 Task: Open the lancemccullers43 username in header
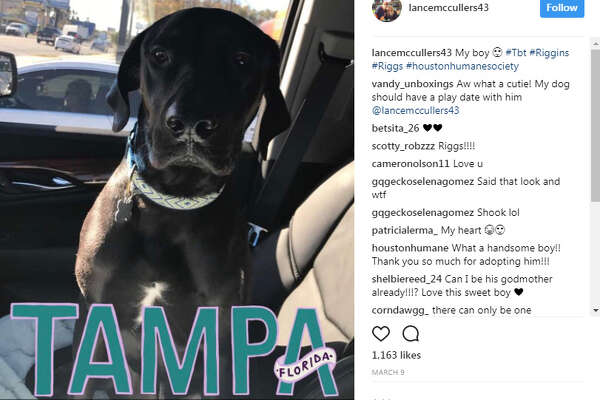click(448, 8)
